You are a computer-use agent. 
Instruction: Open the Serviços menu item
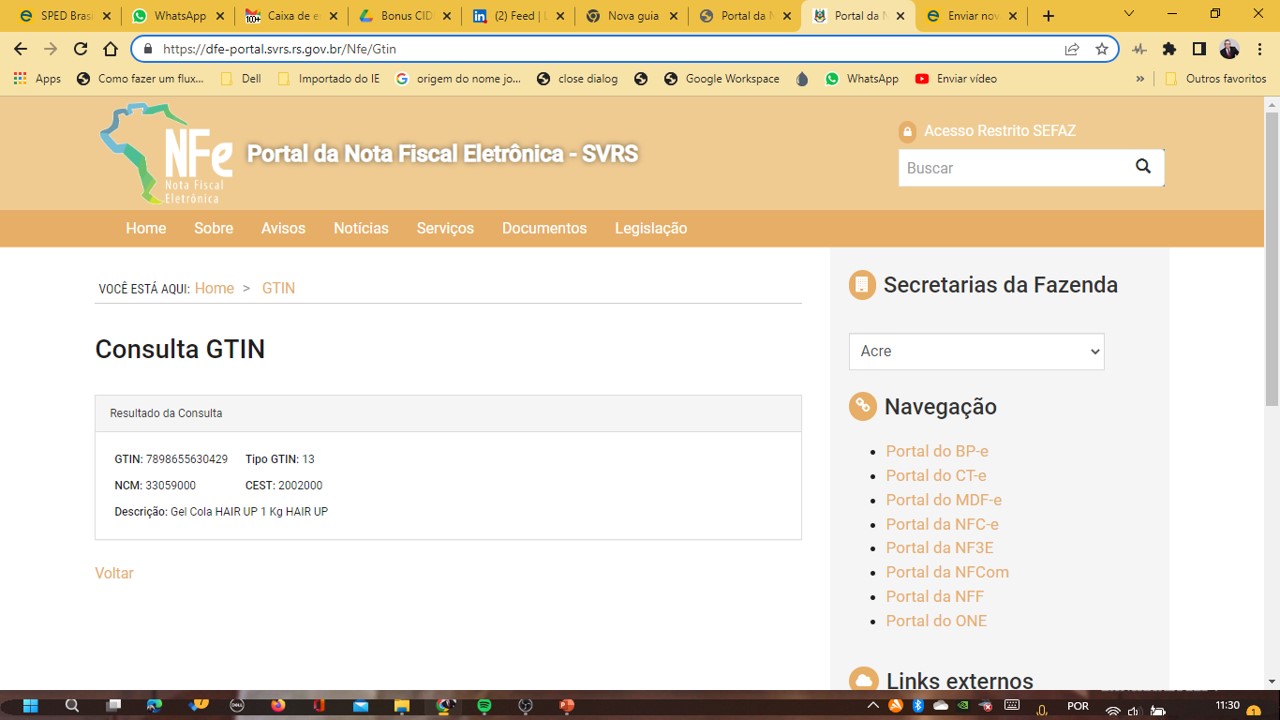445,228
